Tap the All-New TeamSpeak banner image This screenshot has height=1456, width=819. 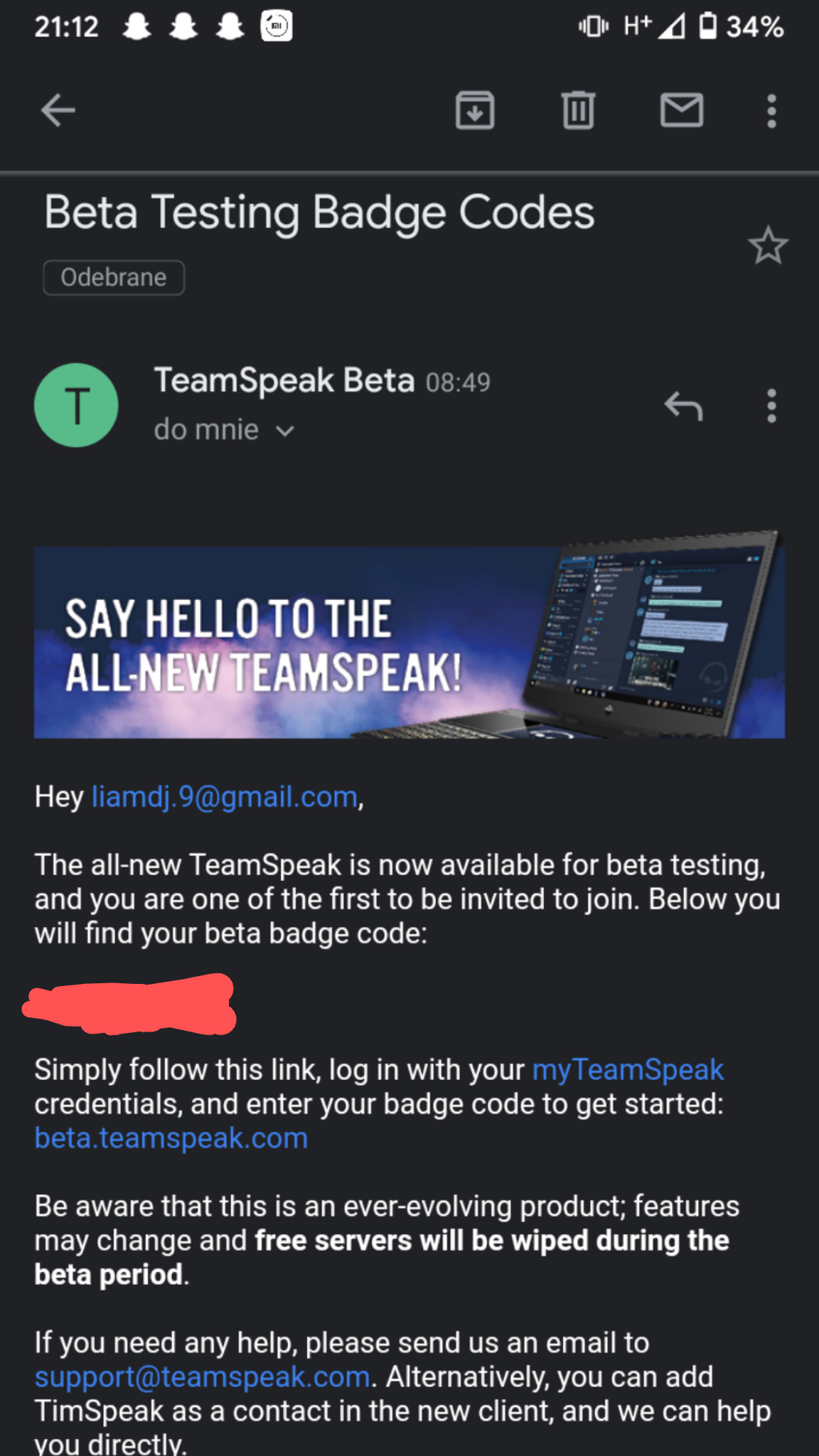[409, 643]
